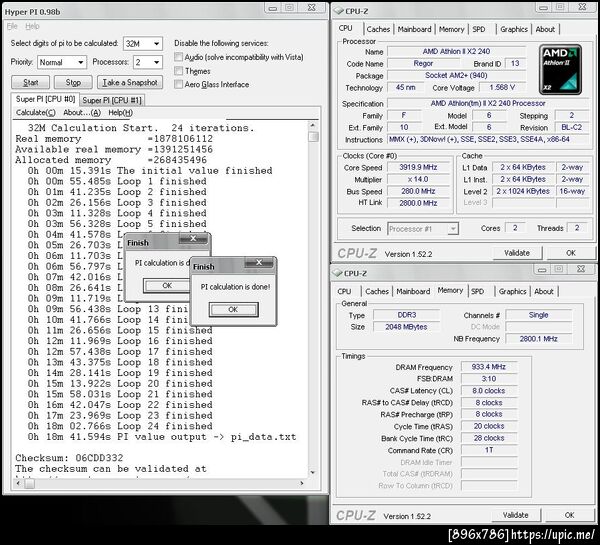600x545 pixels.
Task: Click the NB Frequency 2800.1 MHz value
Action: pos(538,338)
